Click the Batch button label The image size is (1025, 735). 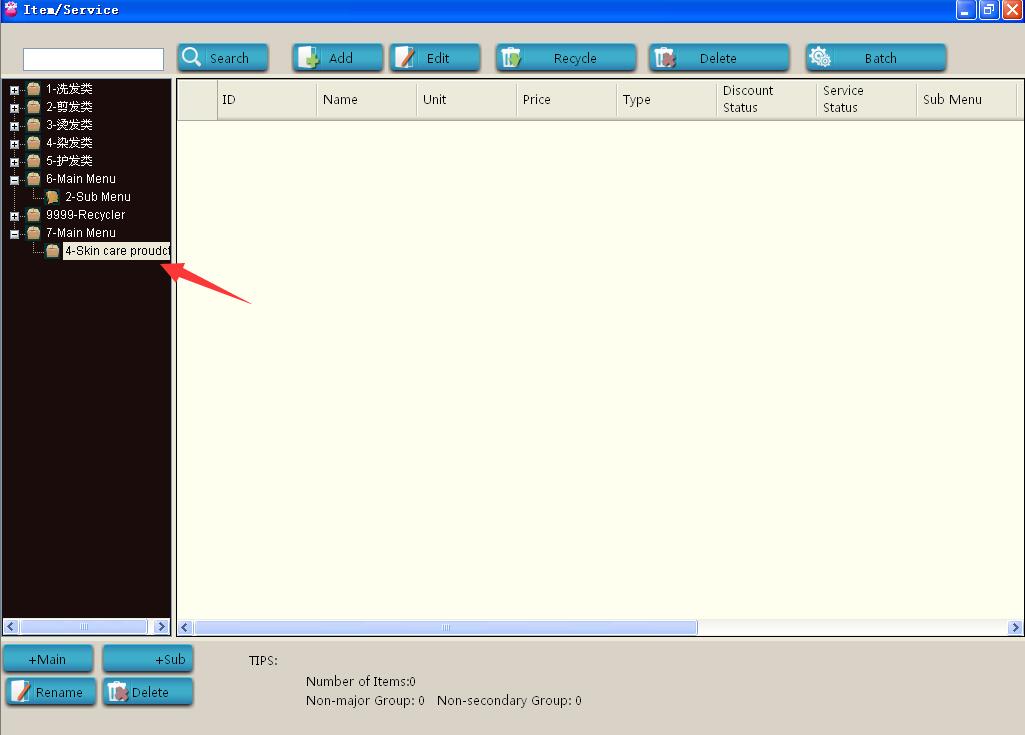tap(881, 58)
